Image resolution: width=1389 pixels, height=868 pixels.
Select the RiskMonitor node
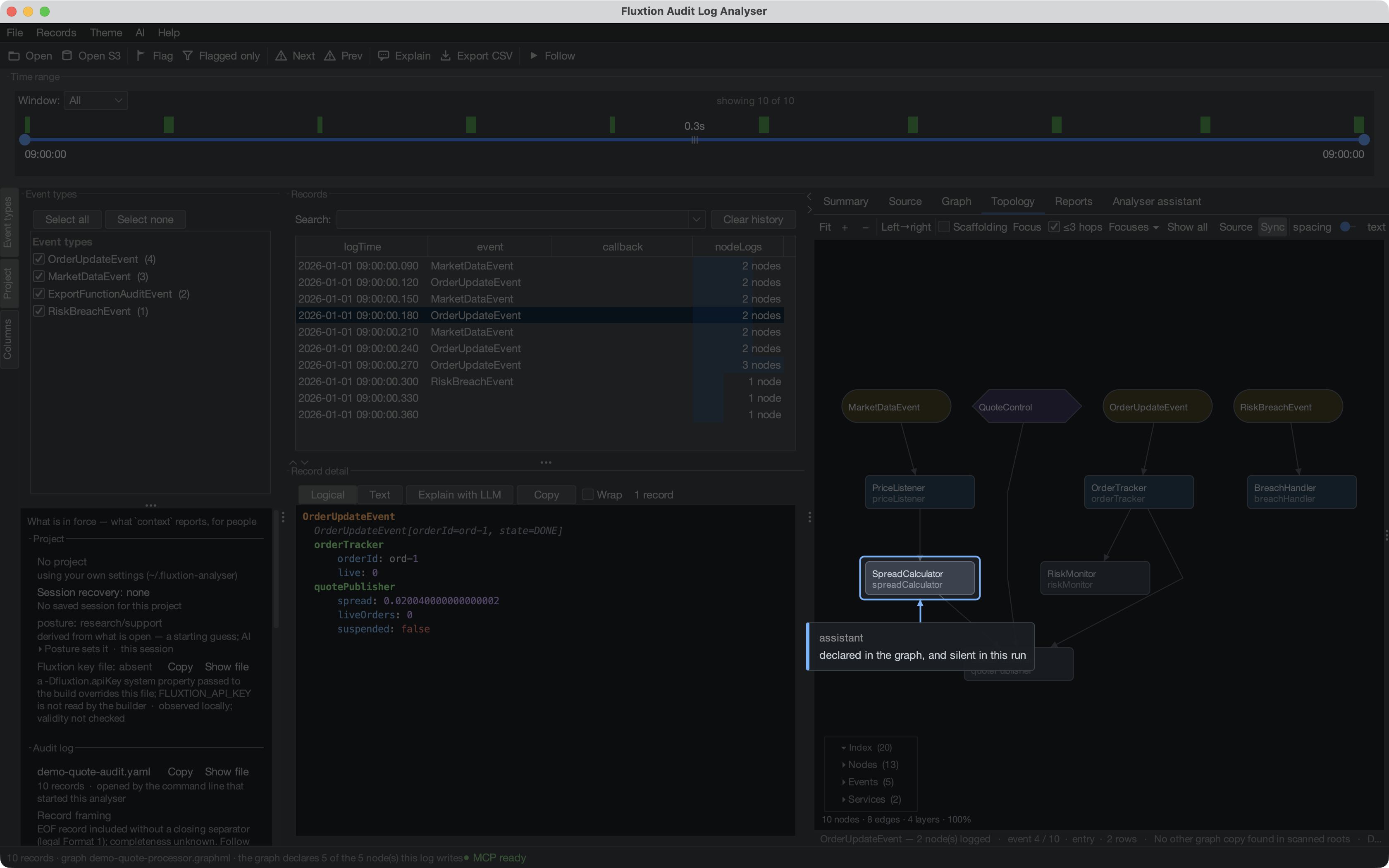1095,579
